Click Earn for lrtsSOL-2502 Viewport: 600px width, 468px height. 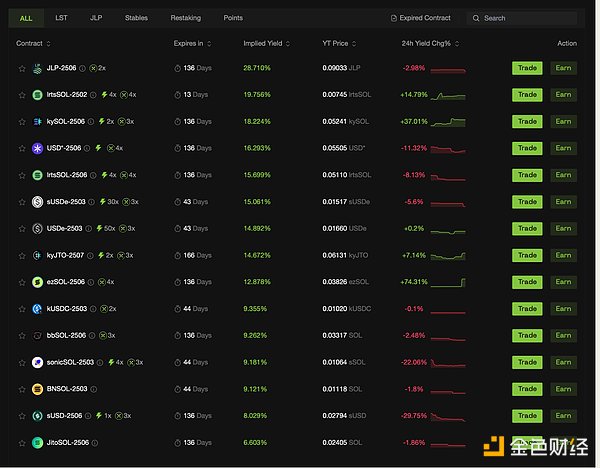click(563, 95)
